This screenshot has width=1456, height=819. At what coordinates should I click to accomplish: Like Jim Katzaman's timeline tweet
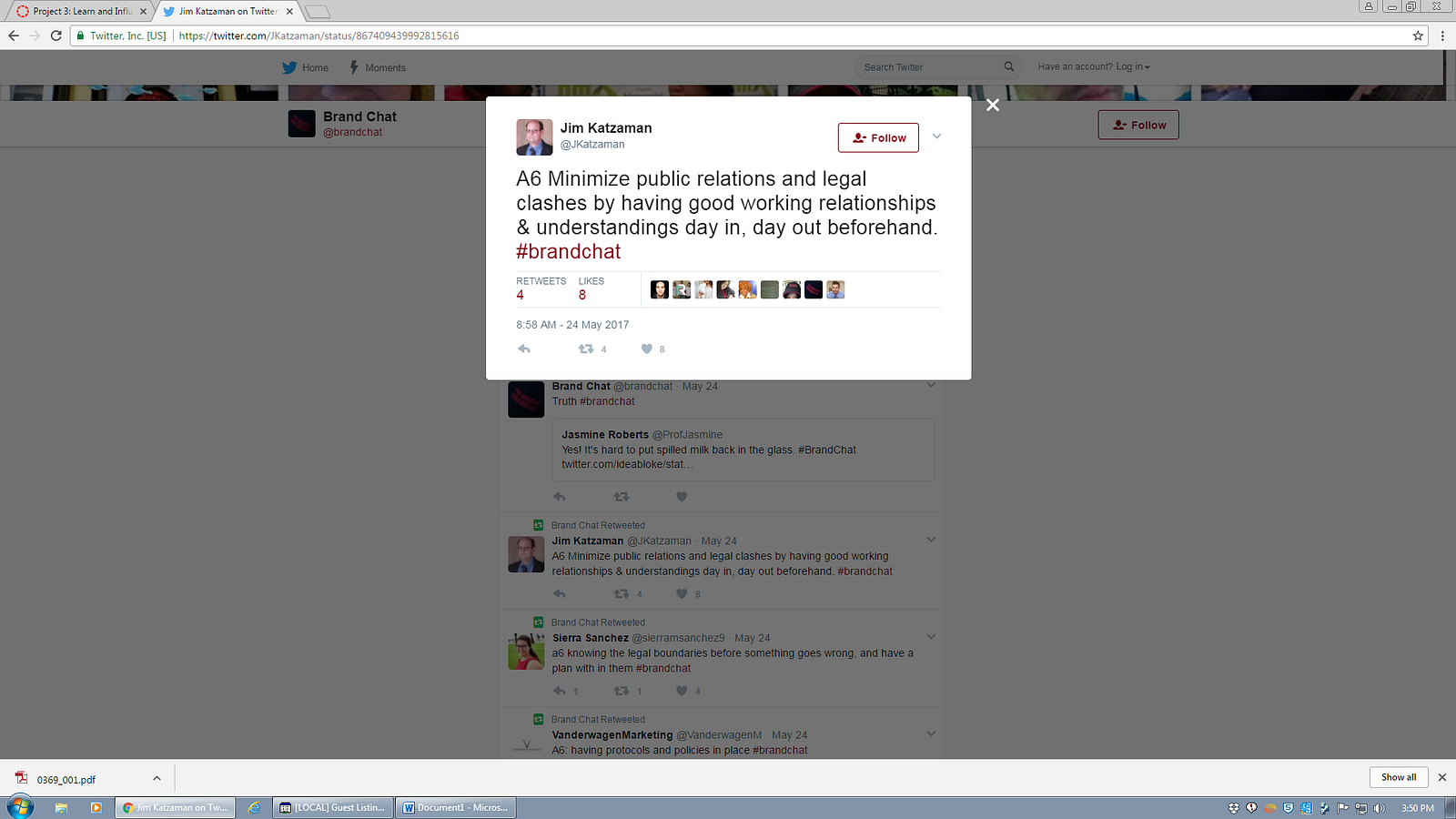(x=682, y=594)
